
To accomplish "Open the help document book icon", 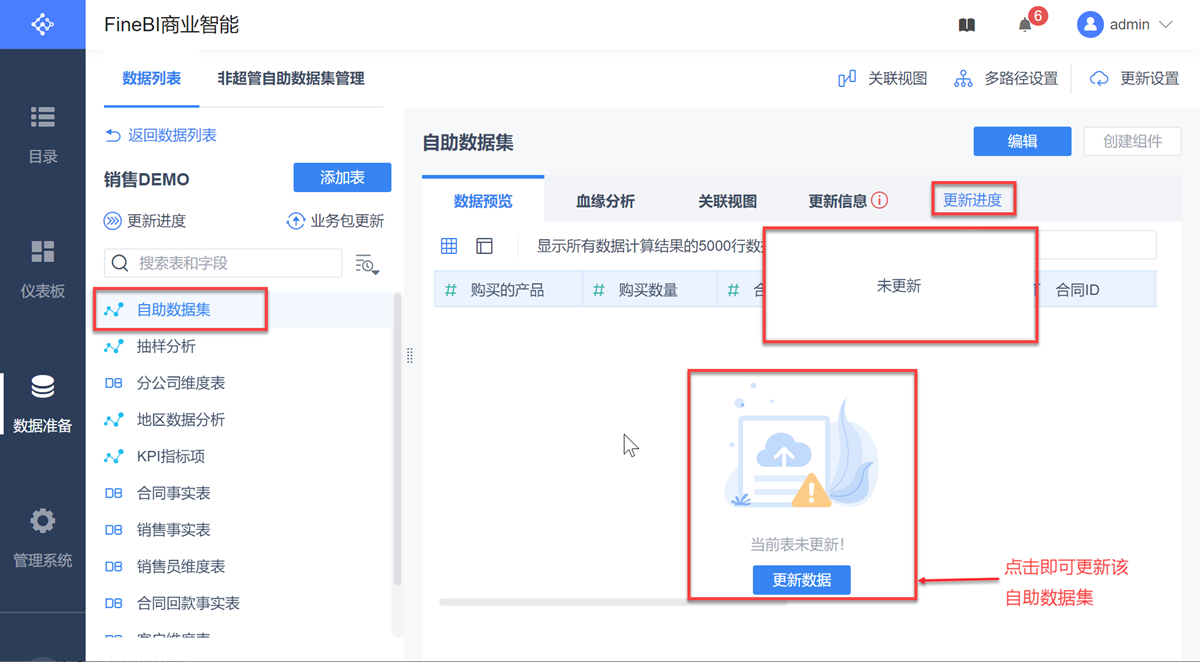I will [966, 25].
